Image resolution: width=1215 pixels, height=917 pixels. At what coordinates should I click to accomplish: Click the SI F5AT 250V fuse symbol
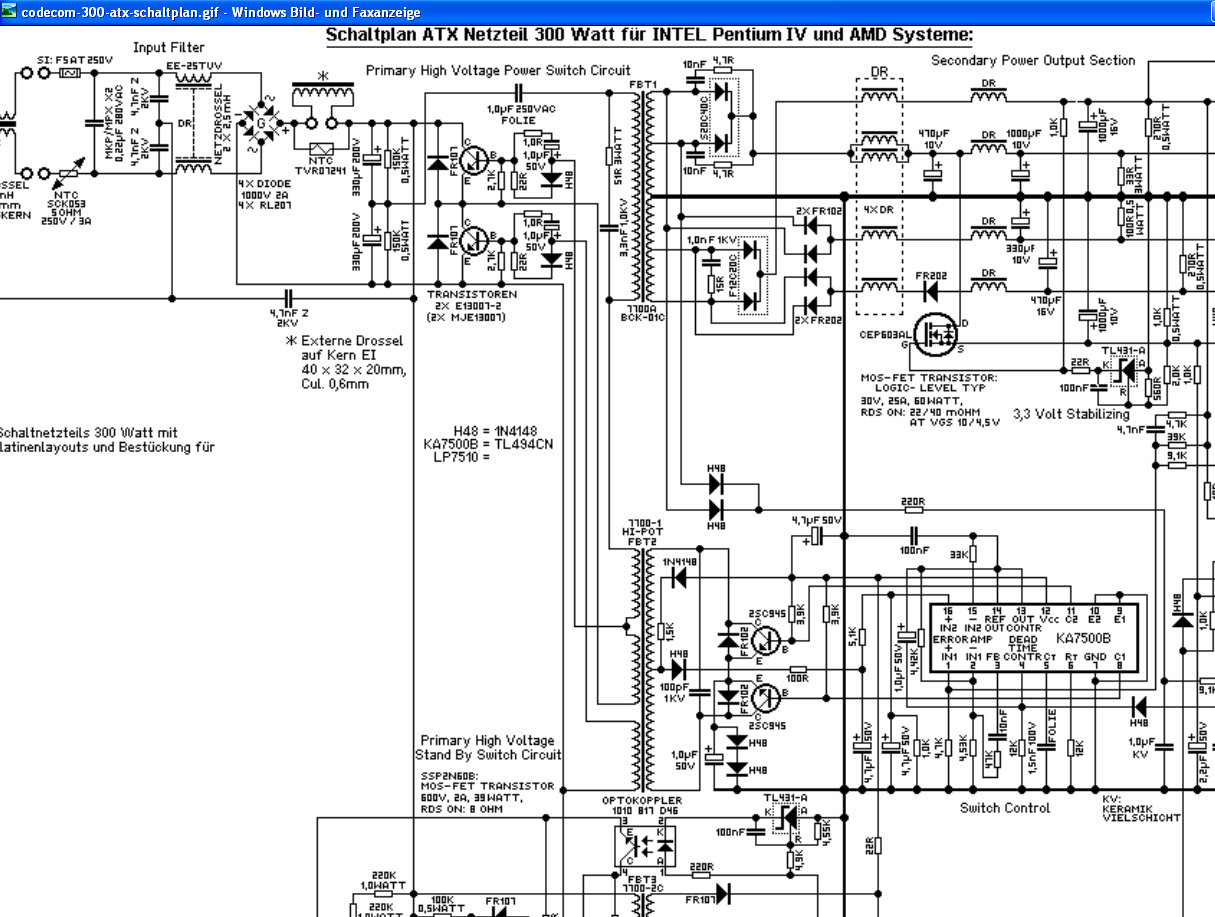(70, 74)
